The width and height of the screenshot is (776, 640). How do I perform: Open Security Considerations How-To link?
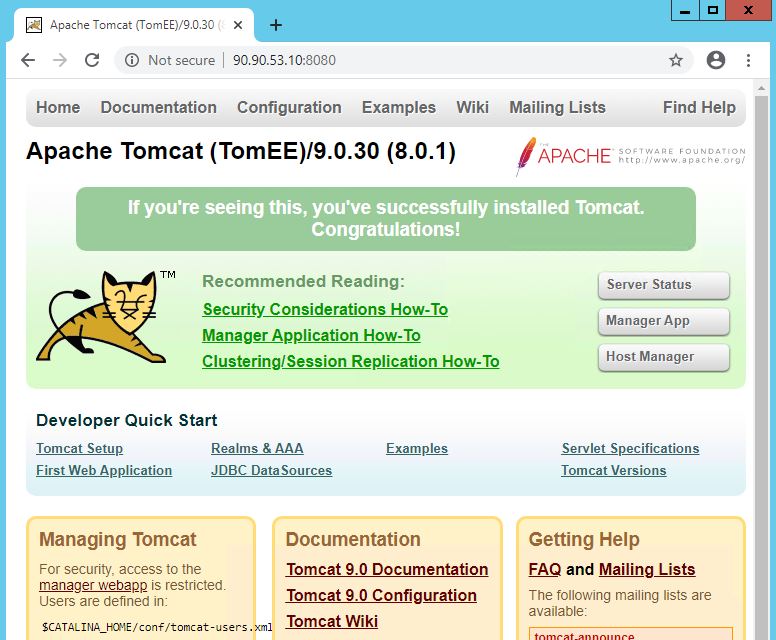(325, 309)
